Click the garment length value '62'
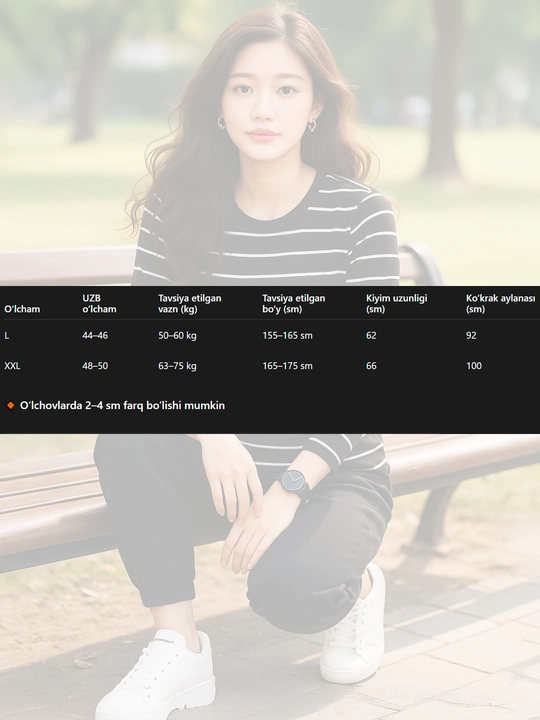 click(371, 336)
